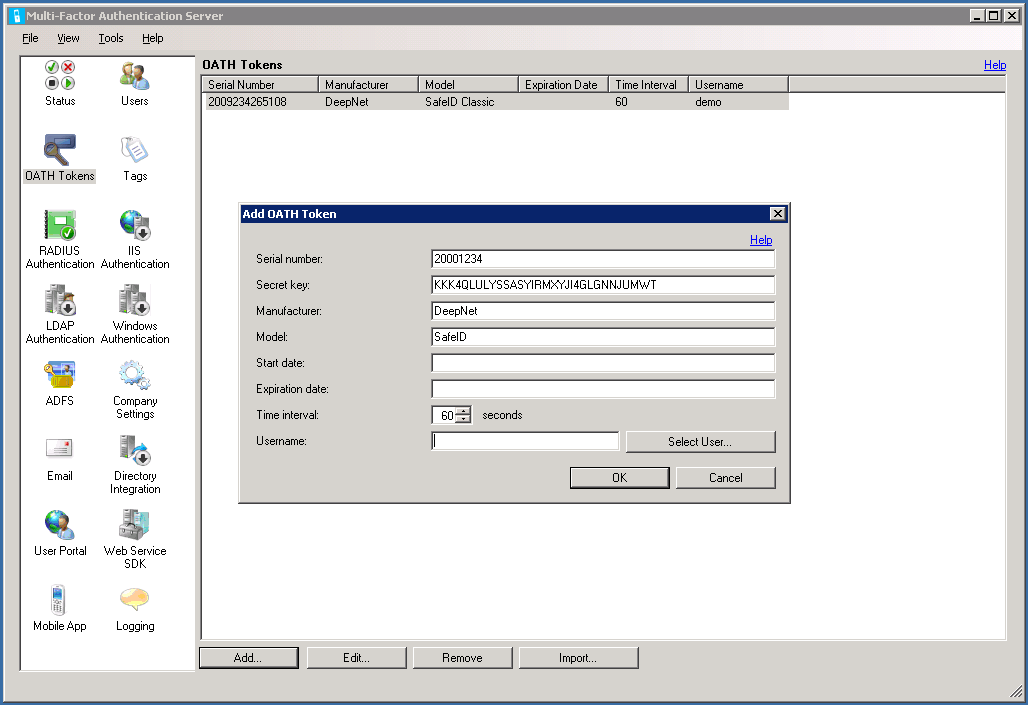Click the Import... button
Image resolution: width=1028 pixels, height=705 pixels.
578,658
